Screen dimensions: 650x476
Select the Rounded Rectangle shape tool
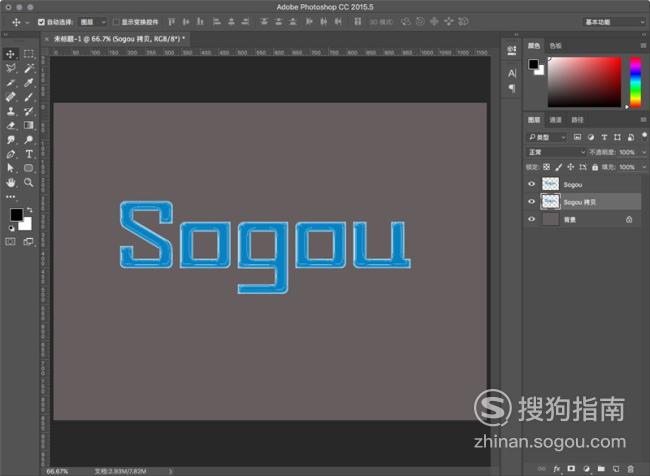(x=29, y=168)
